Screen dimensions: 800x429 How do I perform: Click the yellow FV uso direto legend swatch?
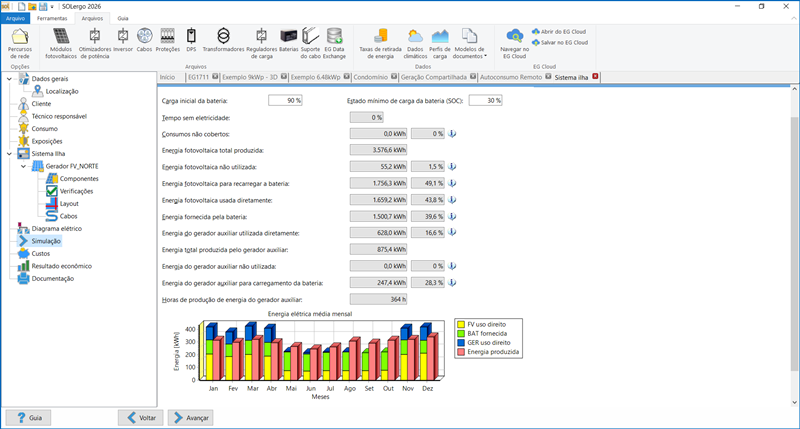[459, 325]
